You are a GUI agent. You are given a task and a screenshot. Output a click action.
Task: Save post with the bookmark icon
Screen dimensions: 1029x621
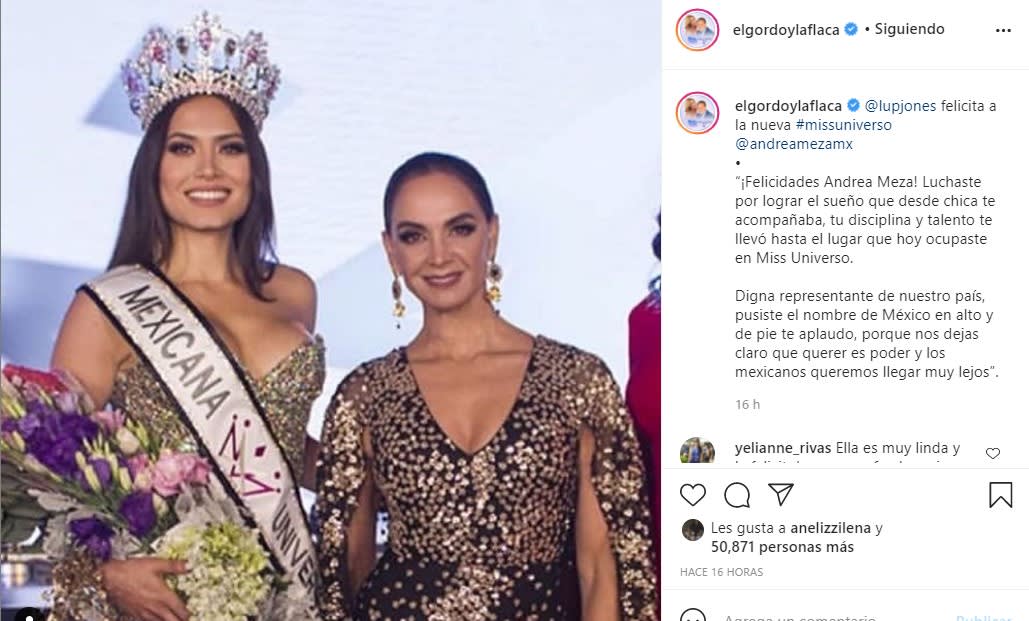pyautogui.click(x=1000, y=495)
